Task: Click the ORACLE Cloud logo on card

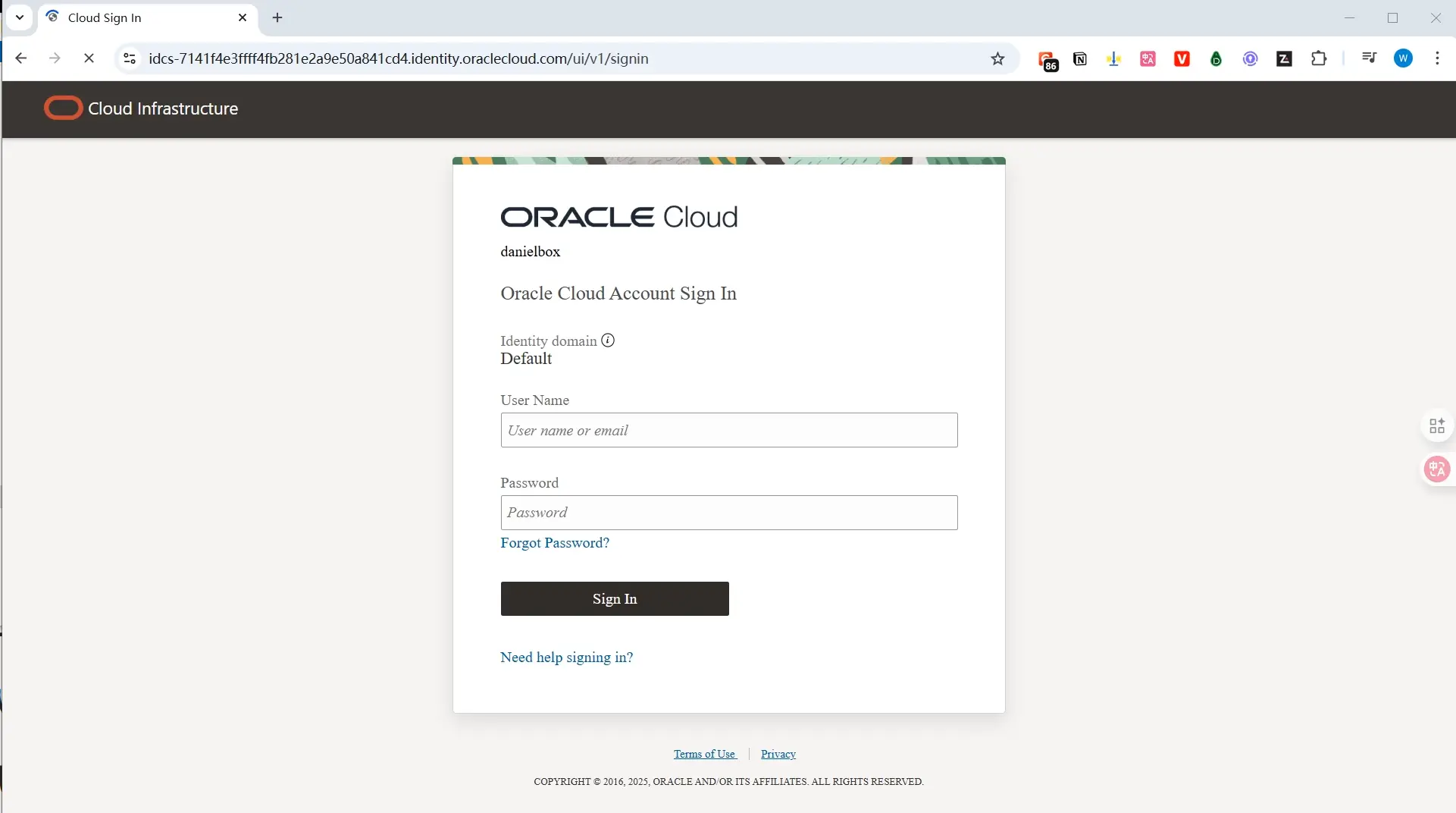Action: tap(618, 217)
